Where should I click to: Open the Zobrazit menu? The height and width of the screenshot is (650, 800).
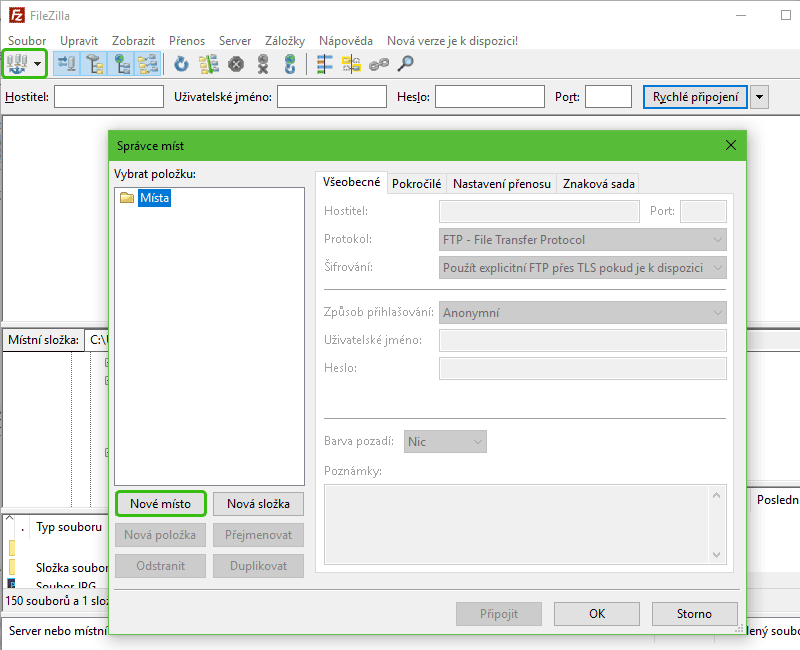click(x=133, y=41)
